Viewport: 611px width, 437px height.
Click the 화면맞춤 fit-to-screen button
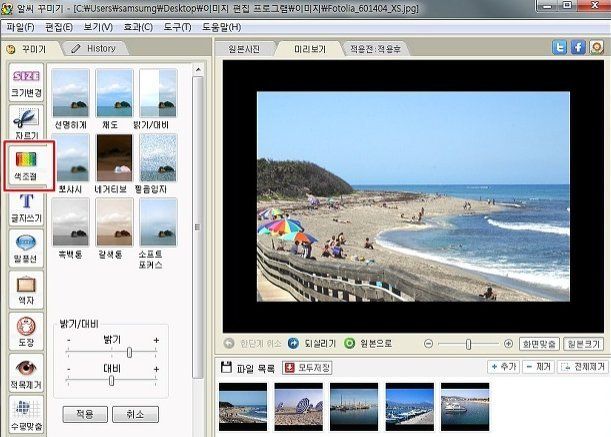[539, 344]
